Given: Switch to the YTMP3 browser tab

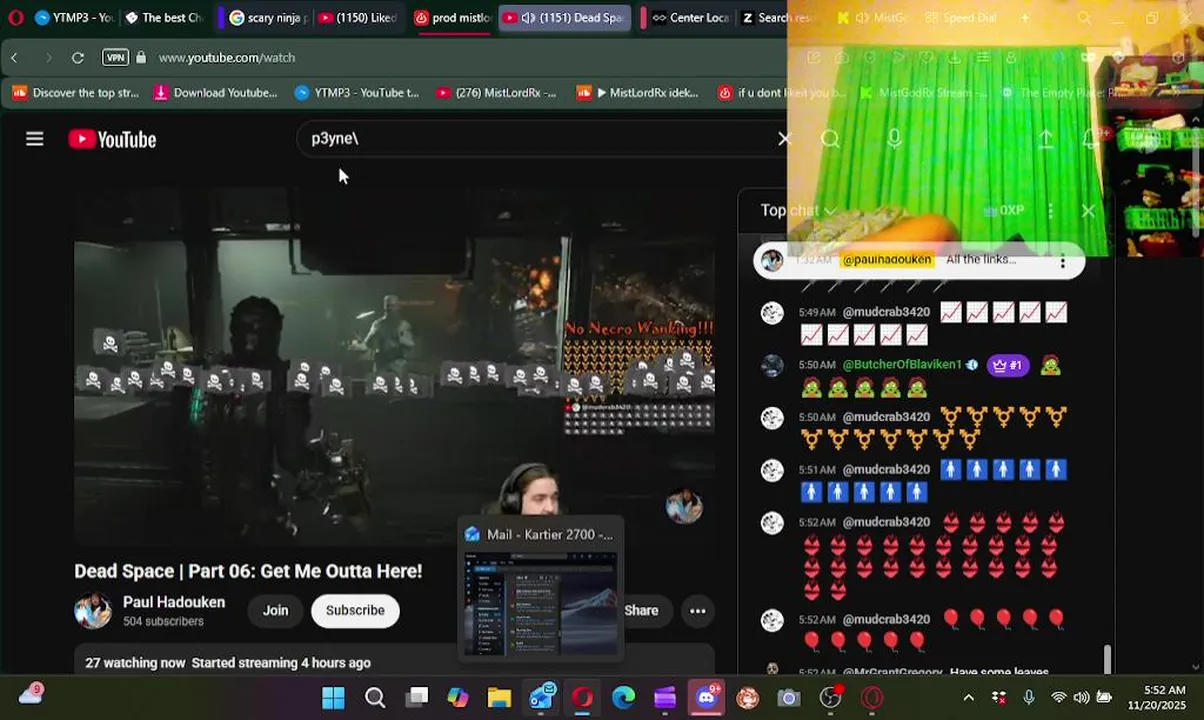Looking at the screenshot, I should pyautogui.click(x=73, y=17).
